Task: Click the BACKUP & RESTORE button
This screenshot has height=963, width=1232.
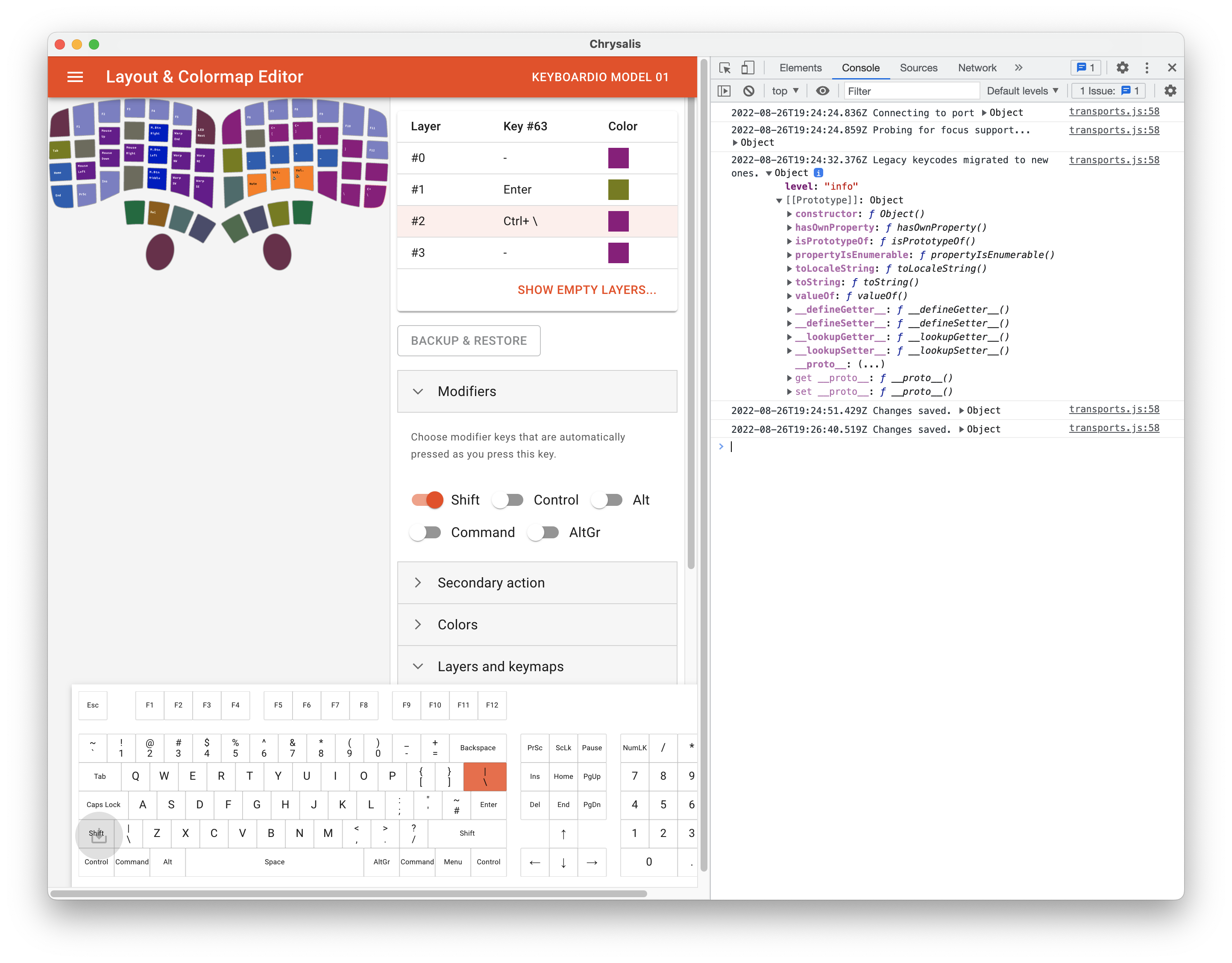Action: [469, 341]
